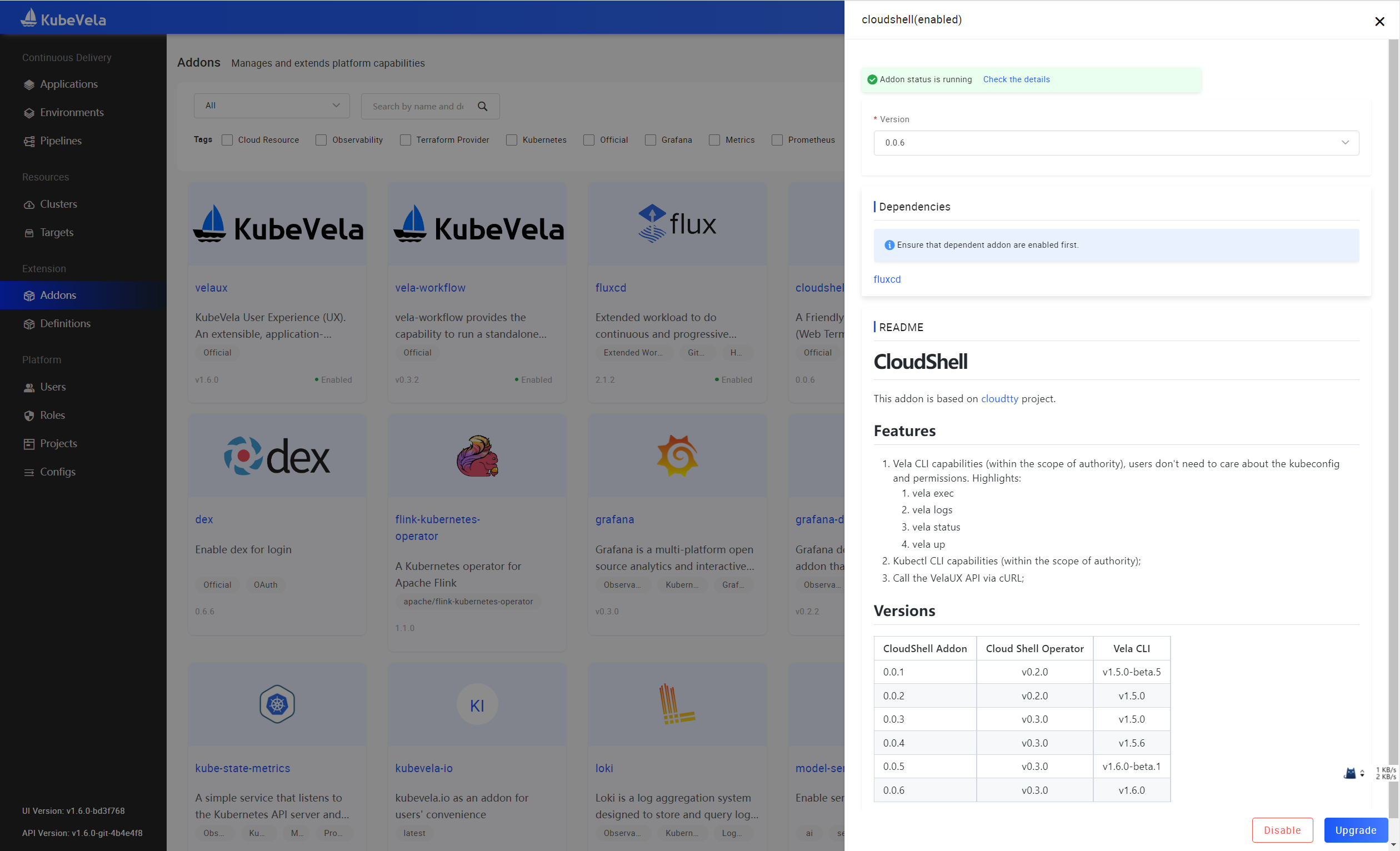The width and height of the screenshot is (1400, 851).
Task: Click the search magnifier icon
Action: pyautogui.click(x=482, y=106)
